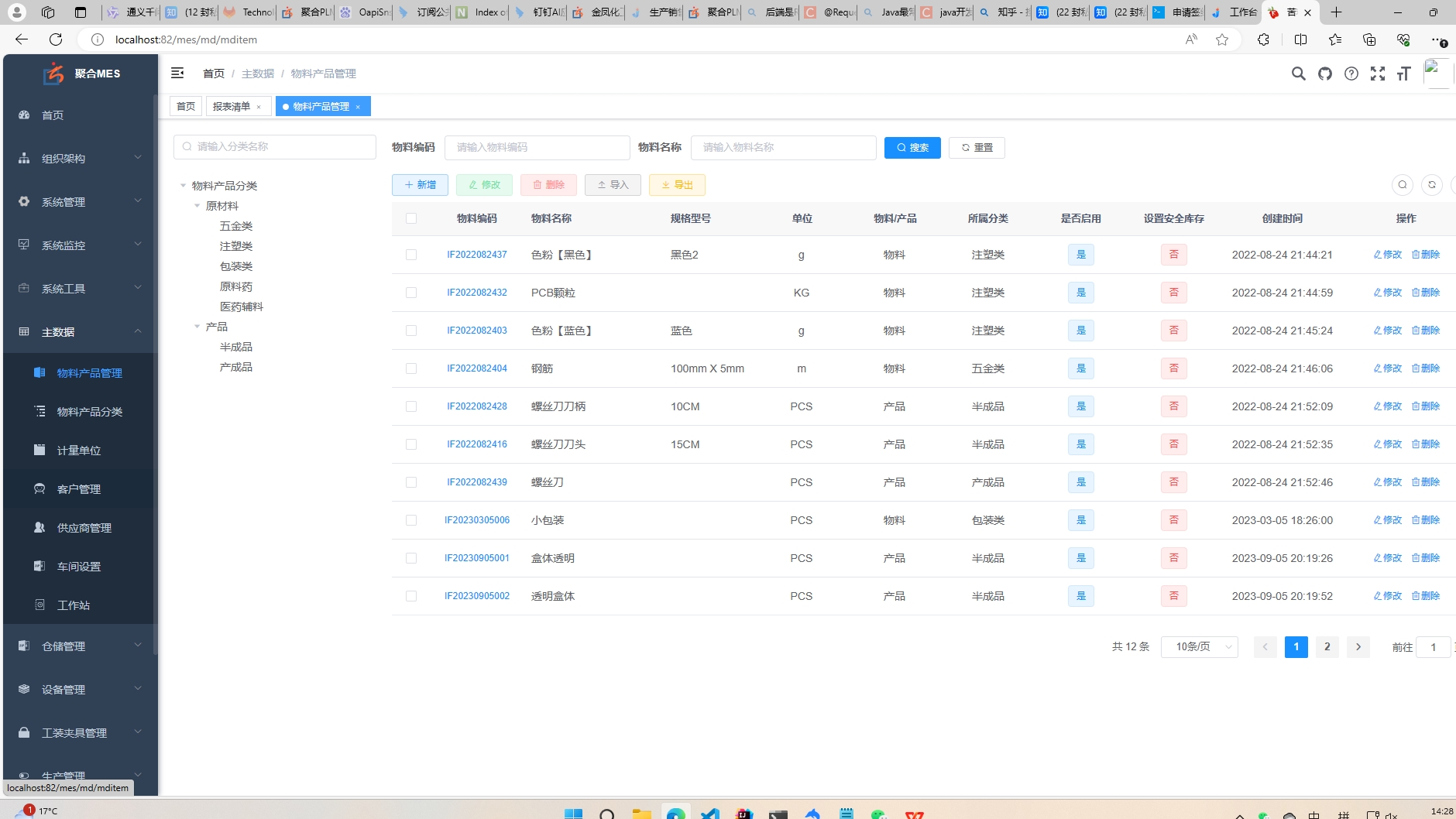The height and width of the screenshot is (819, 1456).
Task: Close the 物料产品管理 tab
Action: [x=358, y=107]
